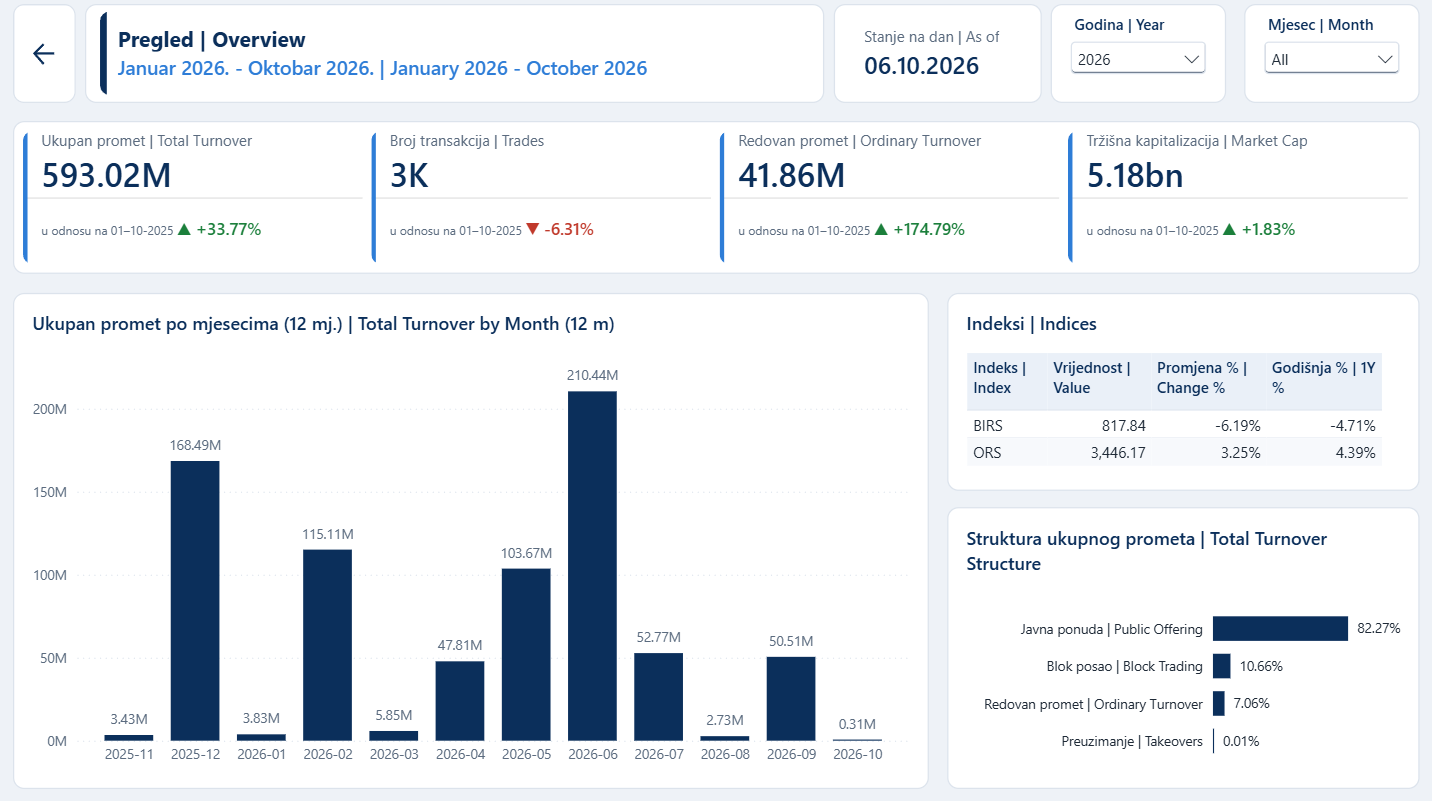Click the 168.49M data label
The image size is (1432, 801).
click(x=195, y=445)
